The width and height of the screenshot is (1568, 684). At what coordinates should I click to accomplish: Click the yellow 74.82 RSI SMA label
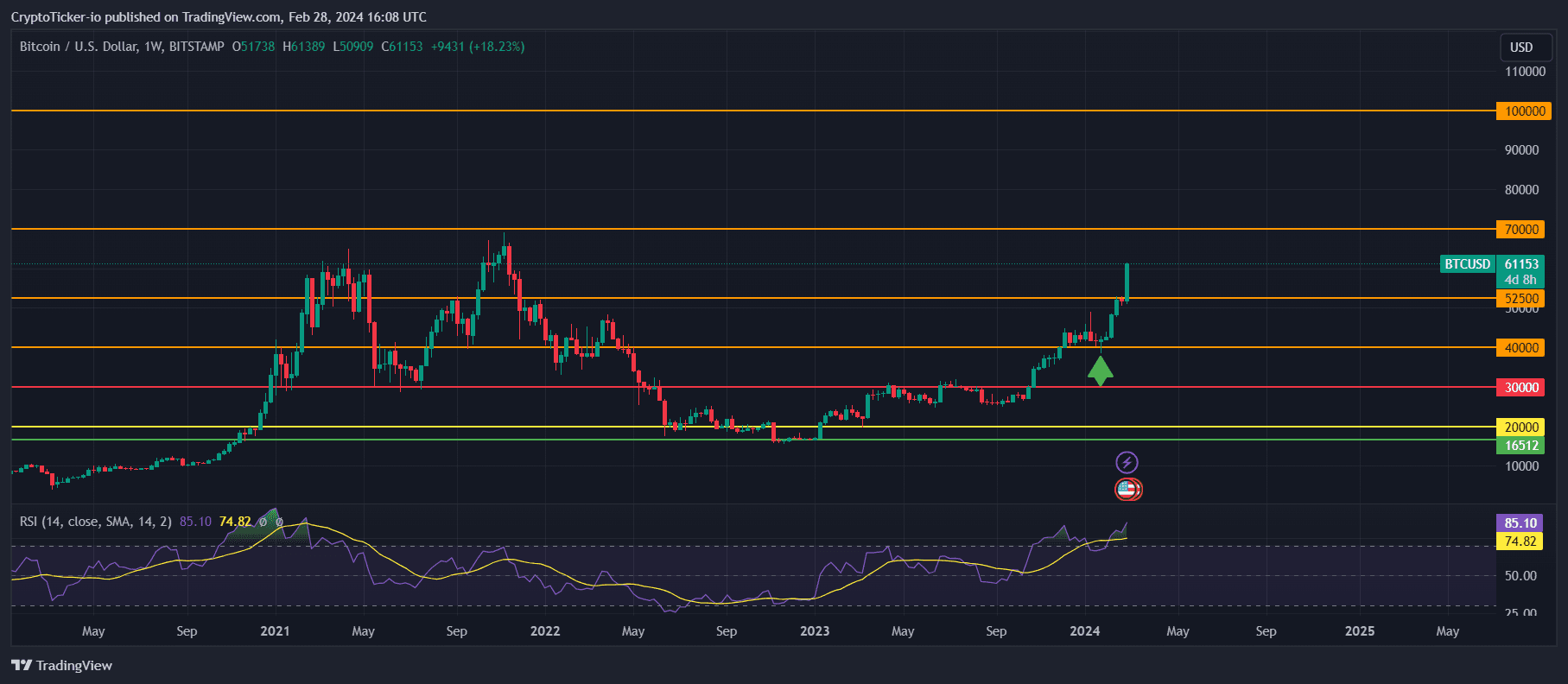[x=1520, y=541]
